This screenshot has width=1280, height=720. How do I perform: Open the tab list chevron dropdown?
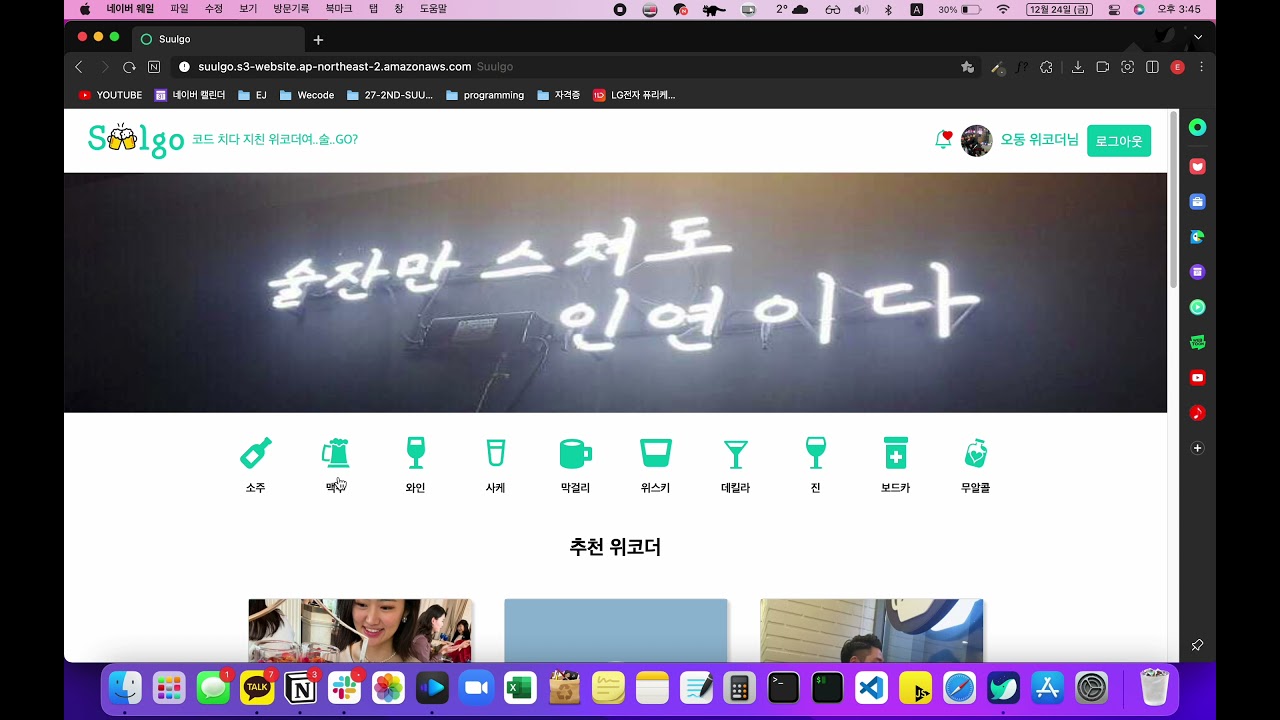tap(1198, 38)
